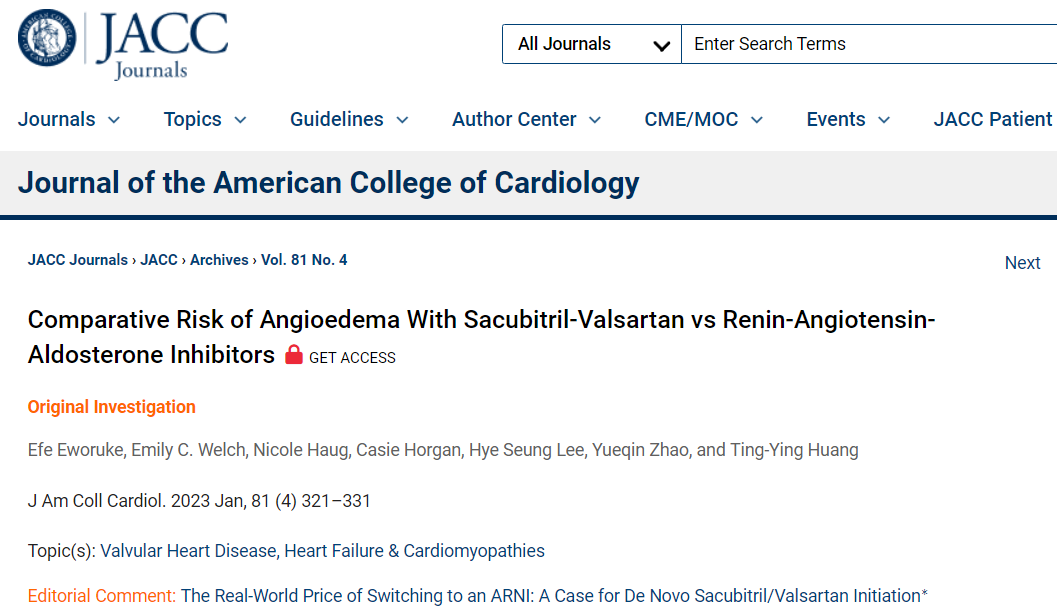Open the Valvular Heart Disease topic

(x=189, y=551)
